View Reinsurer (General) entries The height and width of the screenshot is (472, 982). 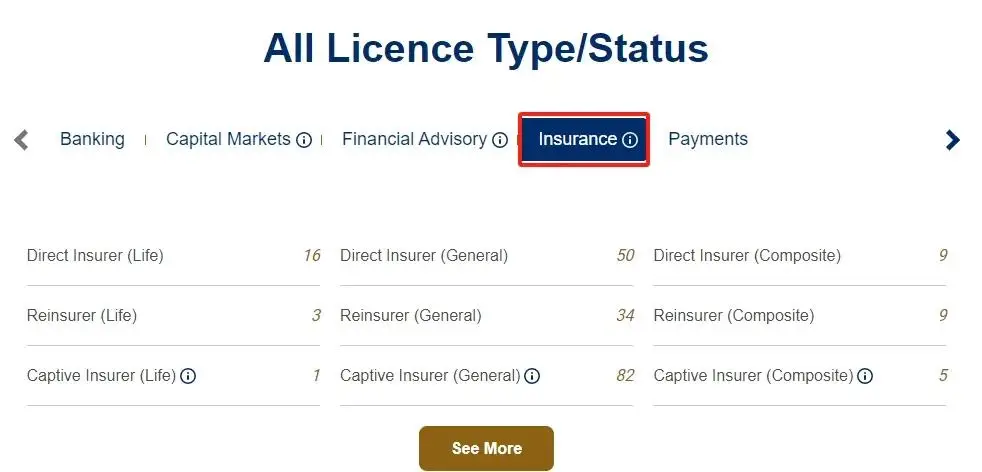point(411,315)
